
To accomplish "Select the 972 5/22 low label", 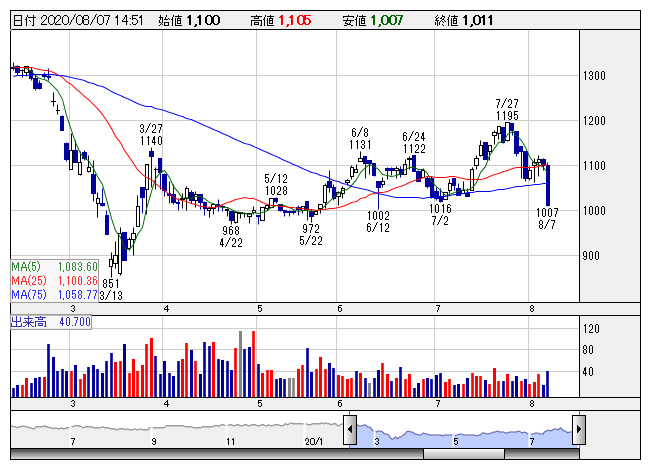I will pos(311,234).
